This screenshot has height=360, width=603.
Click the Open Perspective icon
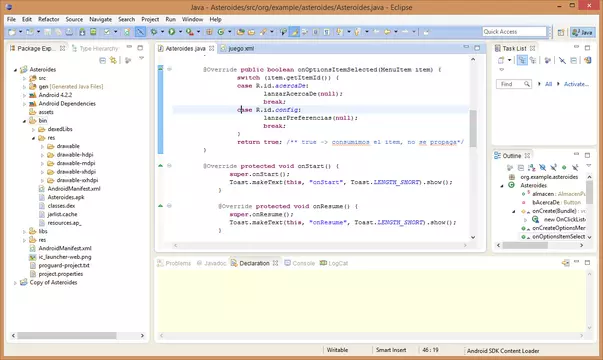[561, 32]
